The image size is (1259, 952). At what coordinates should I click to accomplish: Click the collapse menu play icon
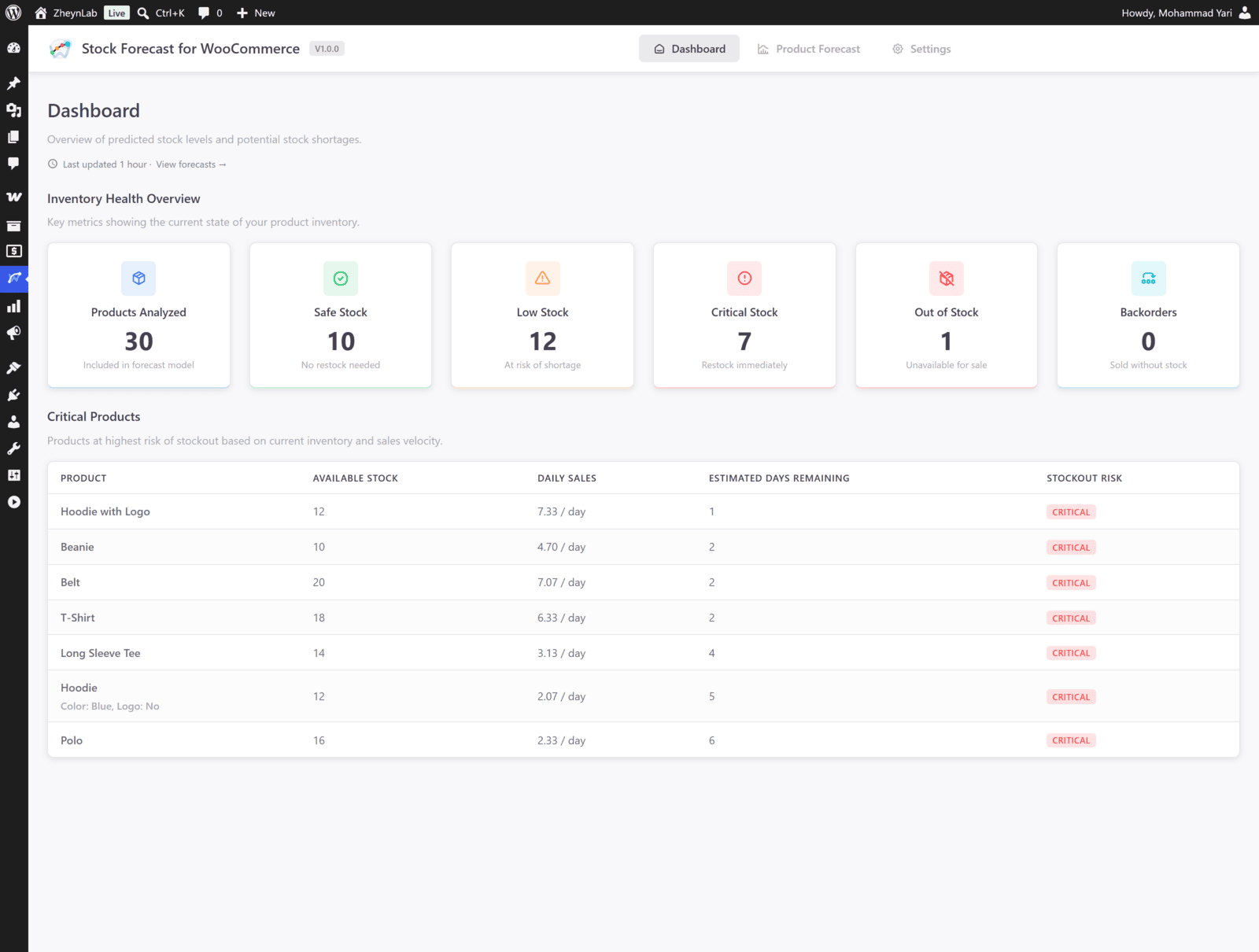tap(13, 502)
